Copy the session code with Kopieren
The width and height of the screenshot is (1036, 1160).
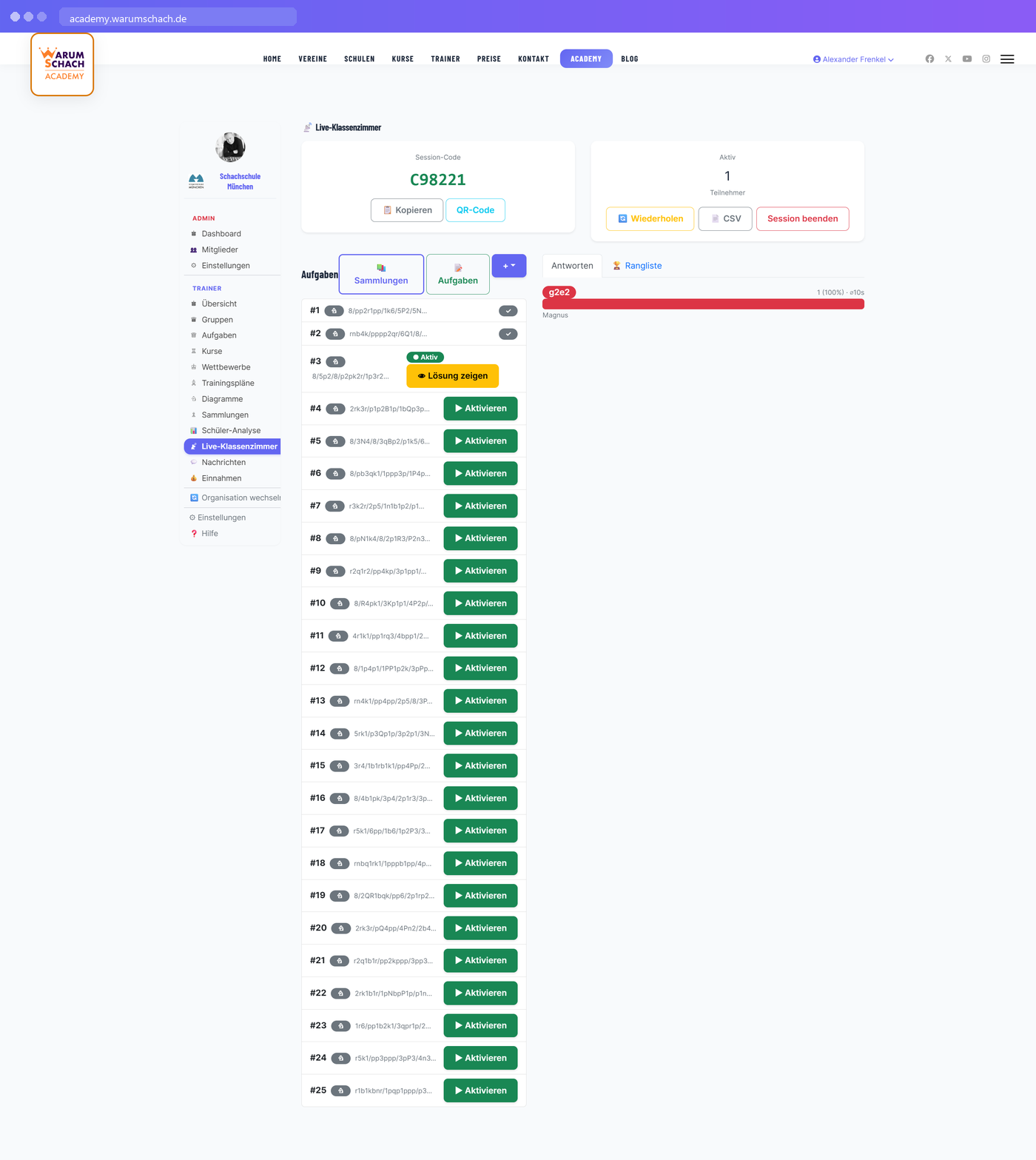coord(407,210)
